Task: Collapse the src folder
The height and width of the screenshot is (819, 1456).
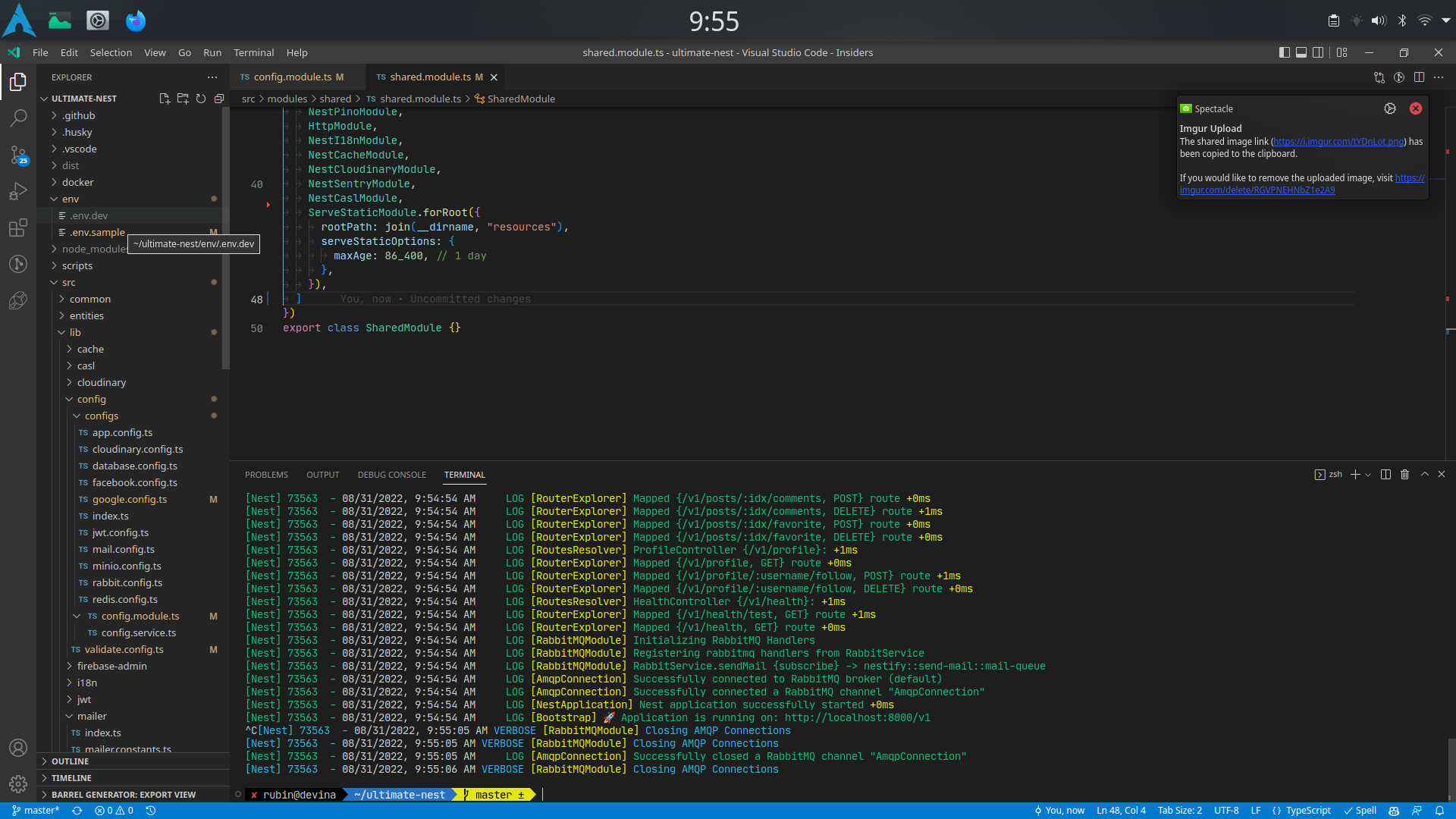Action: (133, 282)
